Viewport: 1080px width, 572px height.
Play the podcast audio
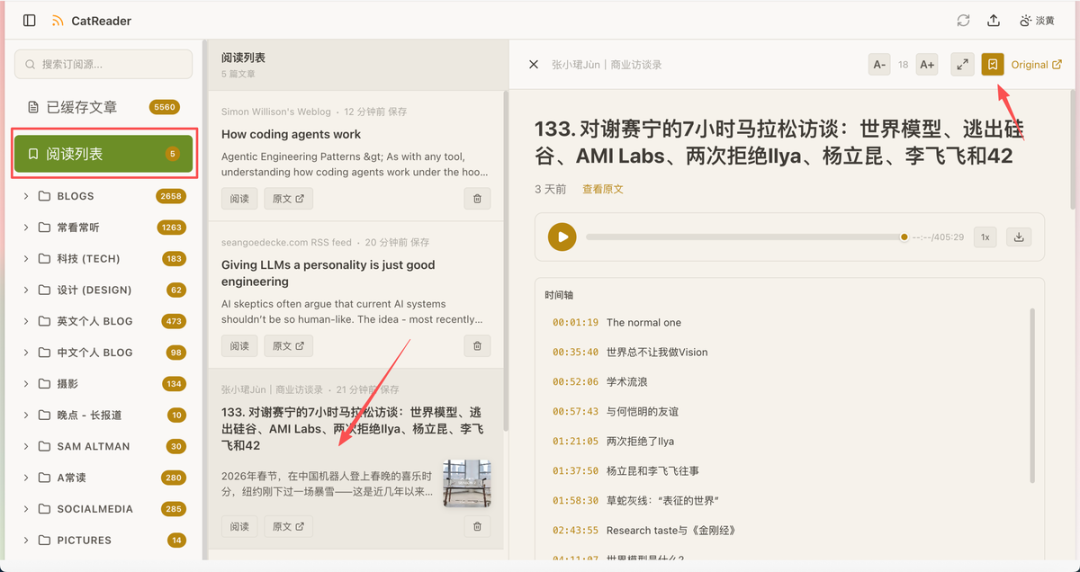click(x=562, y=237)
